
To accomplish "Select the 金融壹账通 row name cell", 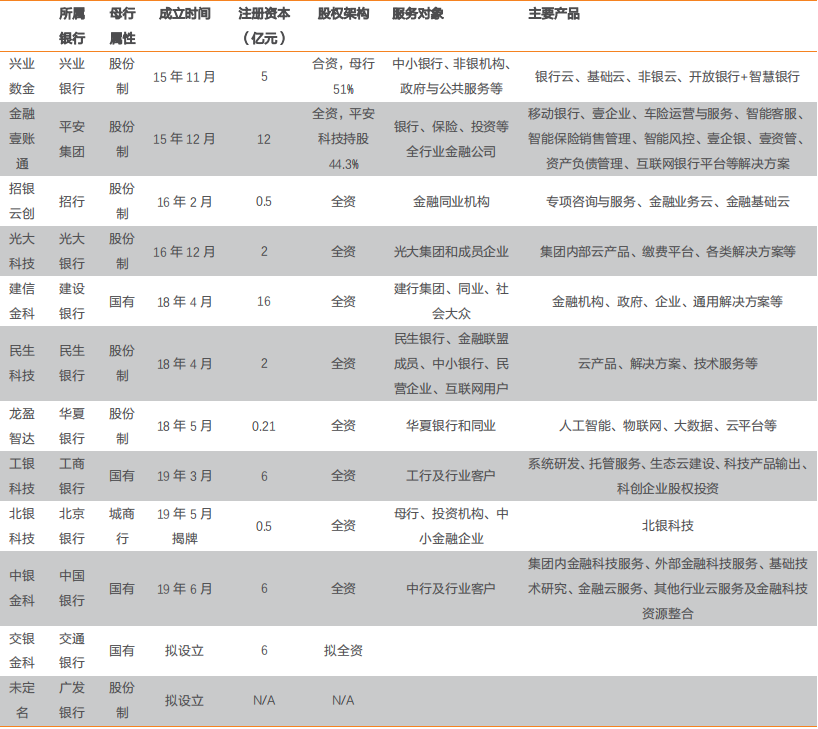I will 22,139.
